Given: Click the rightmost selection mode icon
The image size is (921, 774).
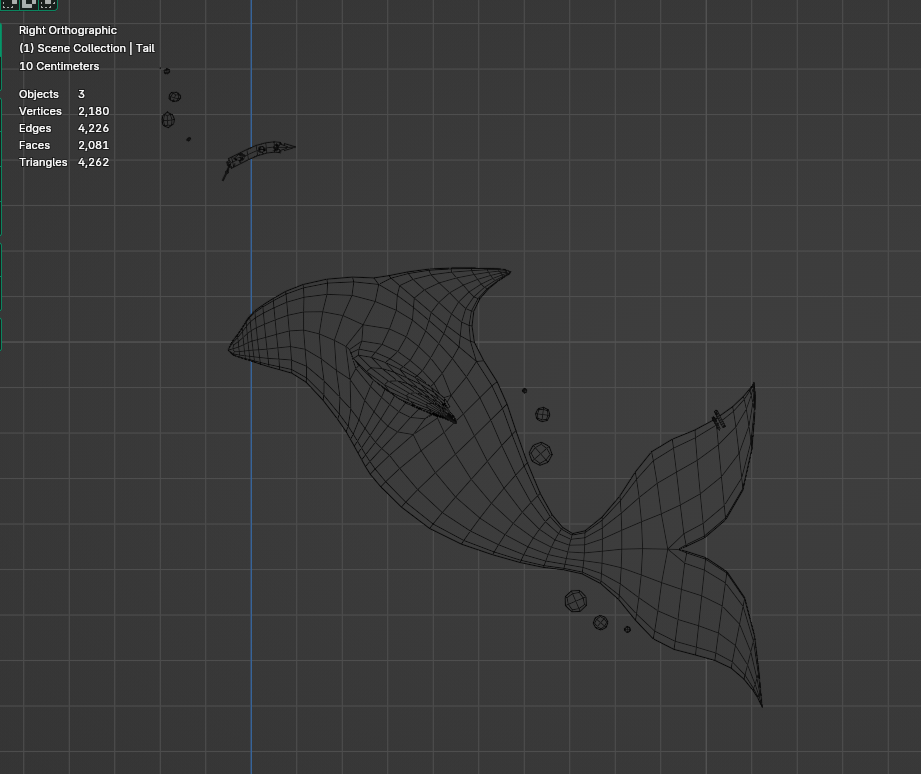Looking at the screenshot, I should coord(47,4).
